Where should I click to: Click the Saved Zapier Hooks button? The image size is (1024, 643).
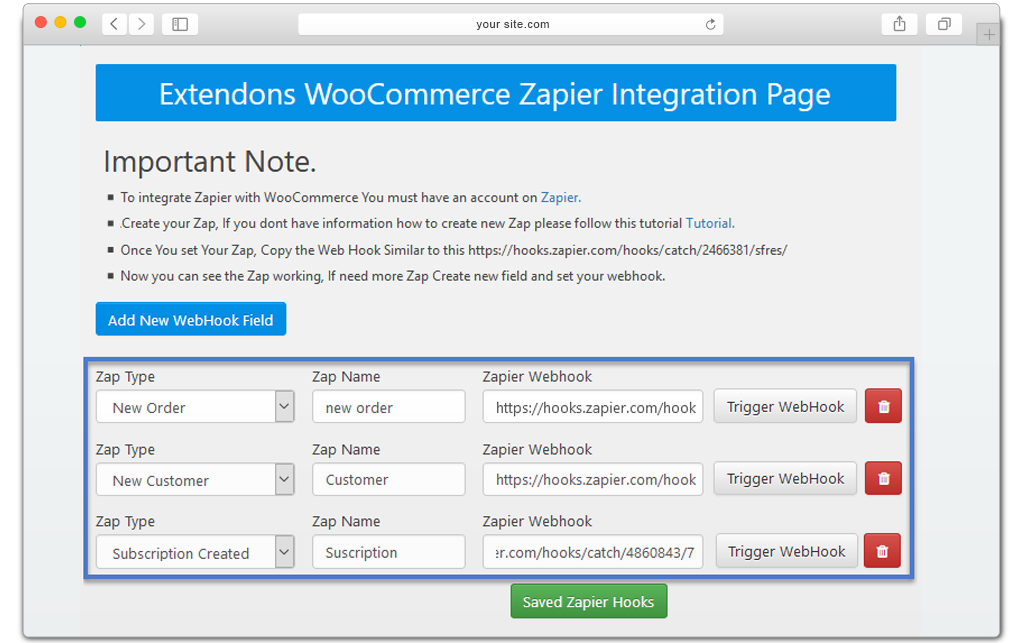click(588, 601)
